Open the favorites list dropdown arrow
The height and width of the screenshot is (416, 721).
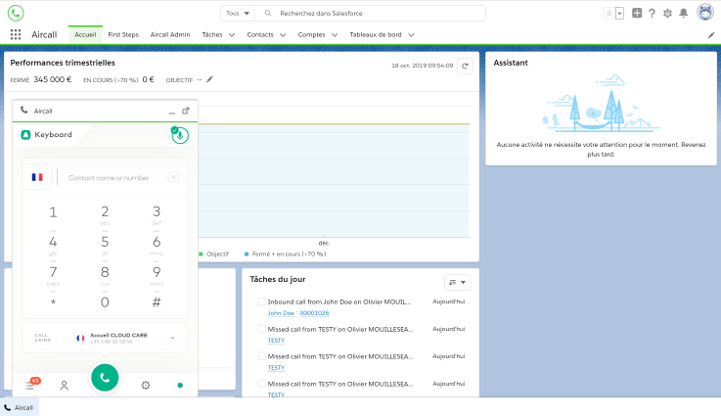[619, 13]
